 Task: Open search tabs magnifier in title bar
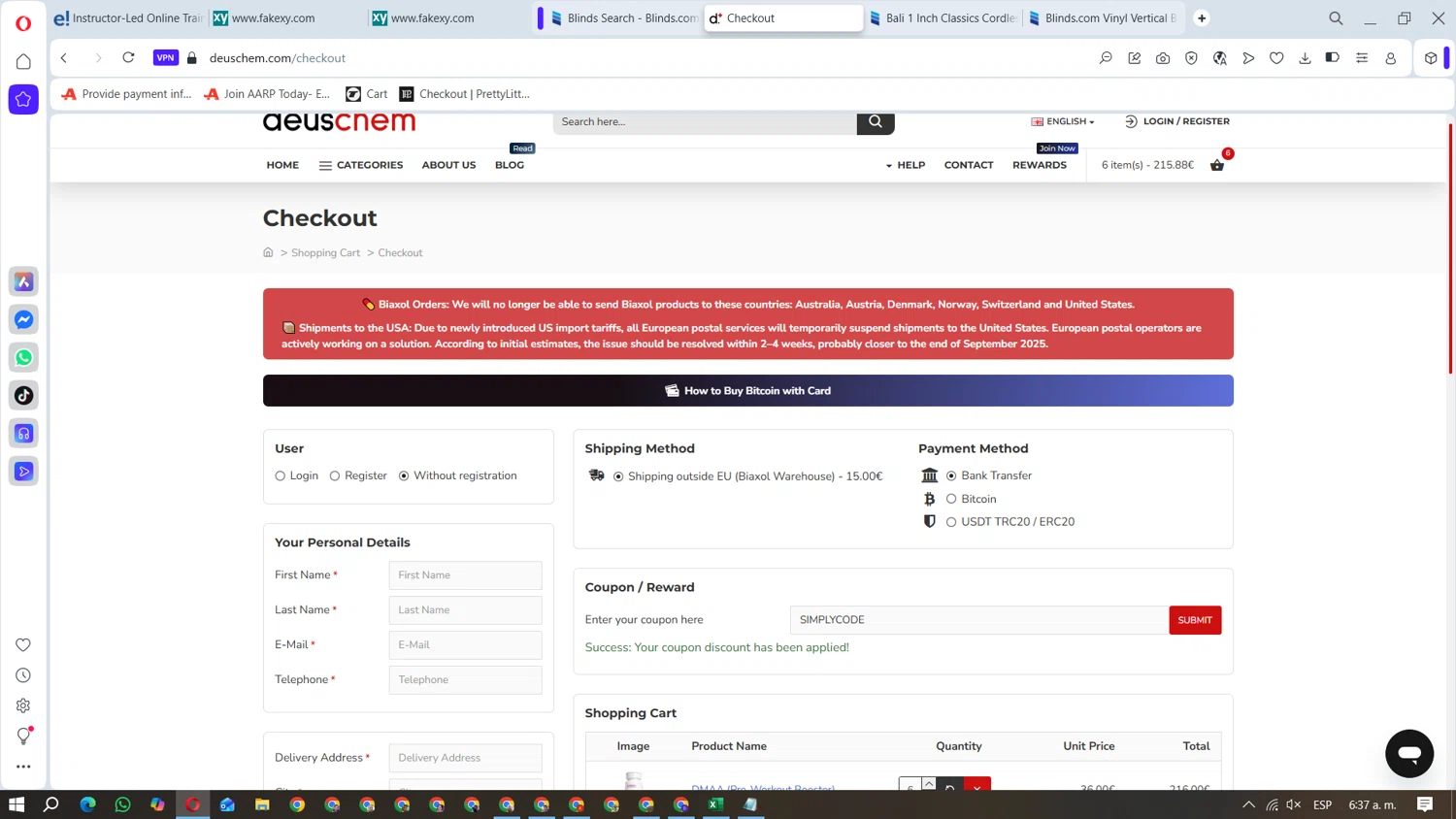(1336, 18)
